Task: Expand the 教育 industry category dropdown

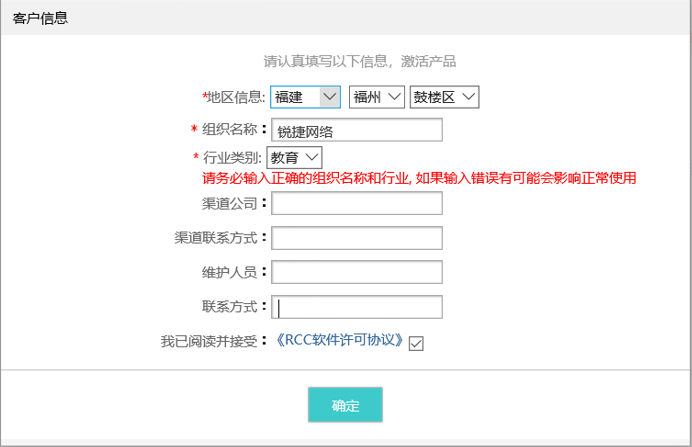Action: tap(294, 158)
